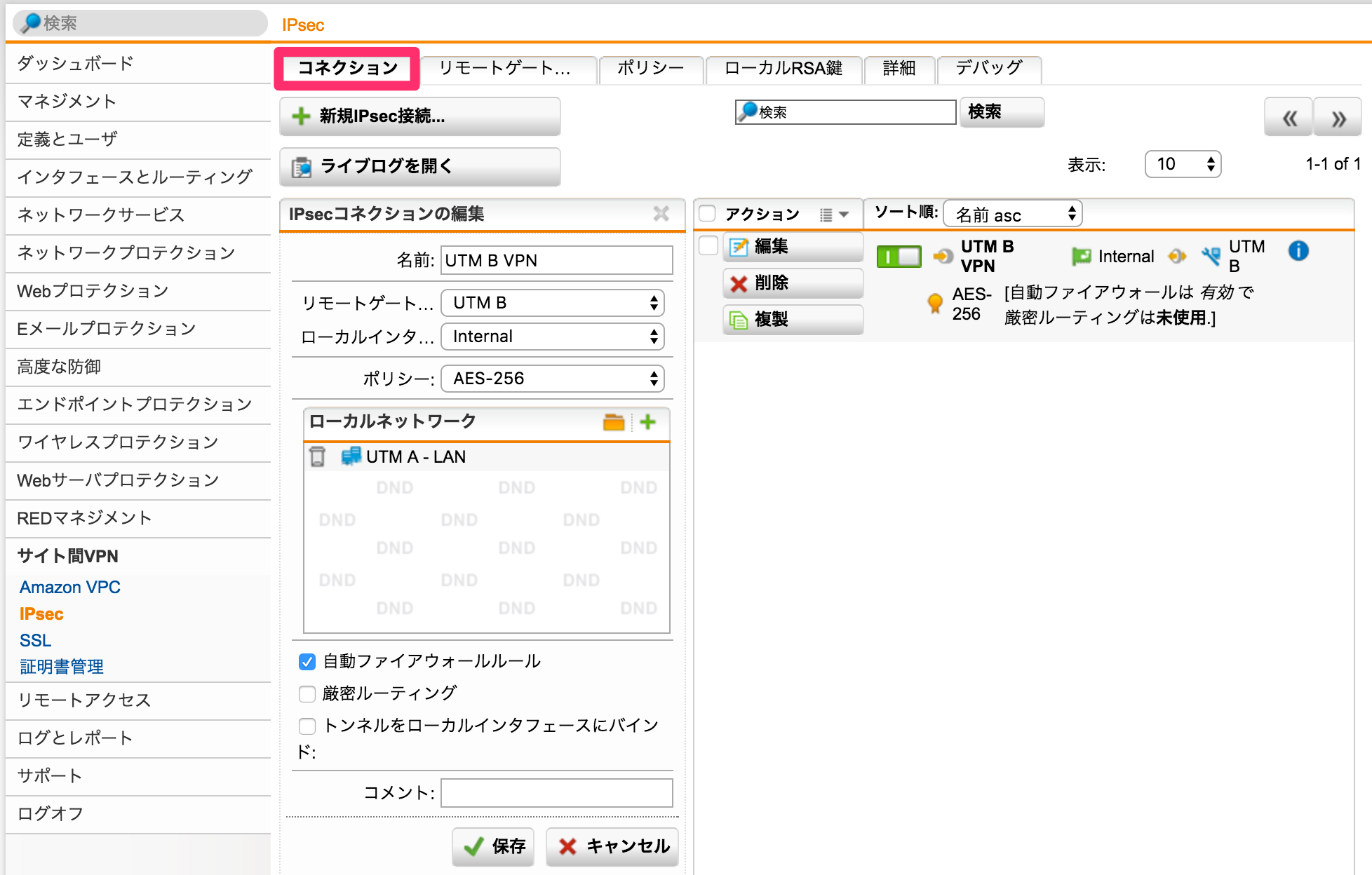Viewport: 1372px width, 875px height.
Task: Open 定義とユーザ menu
Action: [x=138, y=140]
